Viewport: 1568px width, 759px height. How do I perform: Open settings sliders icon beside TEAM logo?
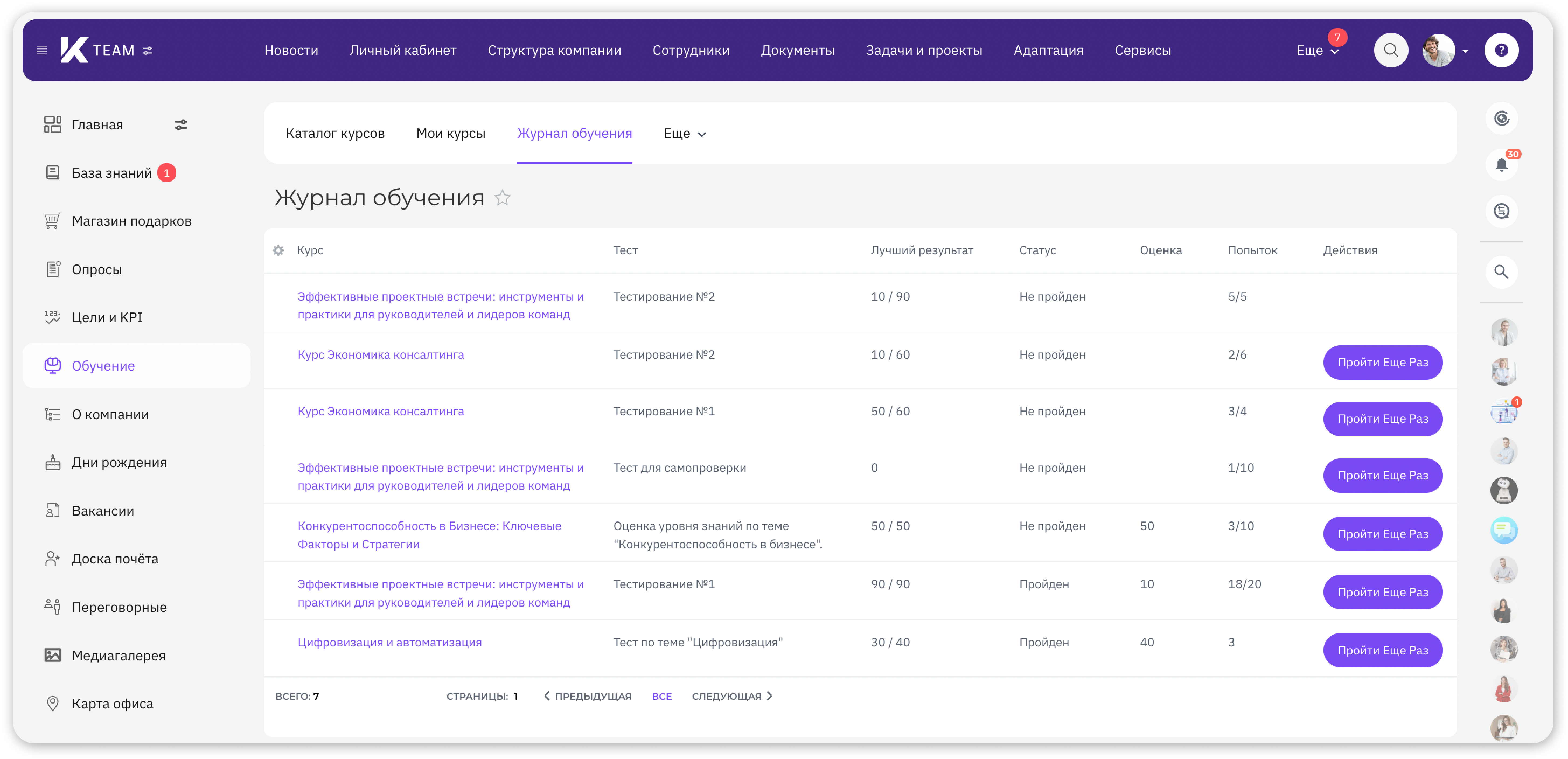pyautogui.click(x=147, y=51)
